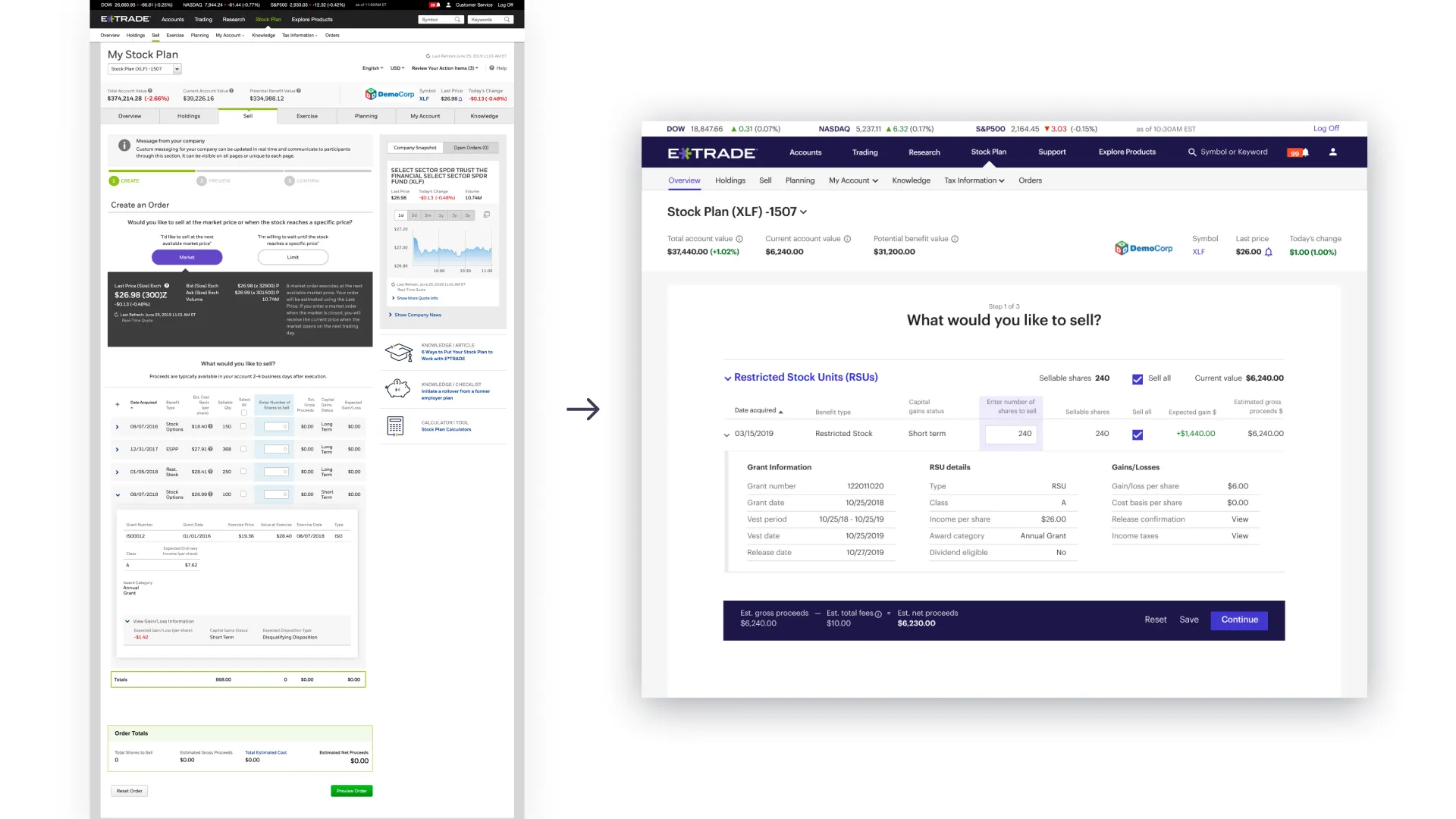This screenshot has width=1456, height=819.
Task: Click the Est. total fees info icon
Action: [x=878, y=614]
